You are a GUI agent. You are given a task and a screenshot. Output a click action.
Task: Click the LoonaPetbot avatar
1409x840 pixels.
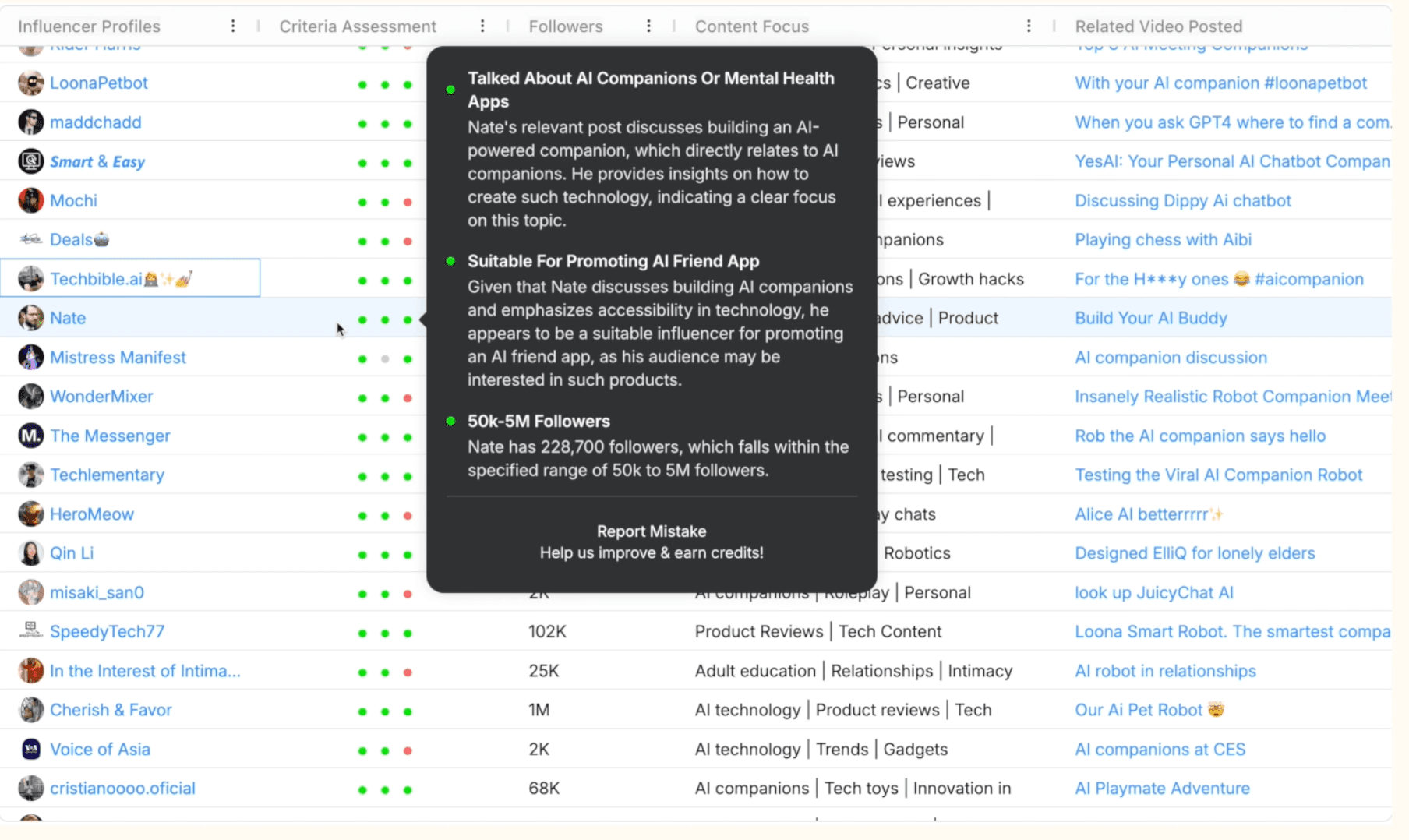tap(30, 83)
